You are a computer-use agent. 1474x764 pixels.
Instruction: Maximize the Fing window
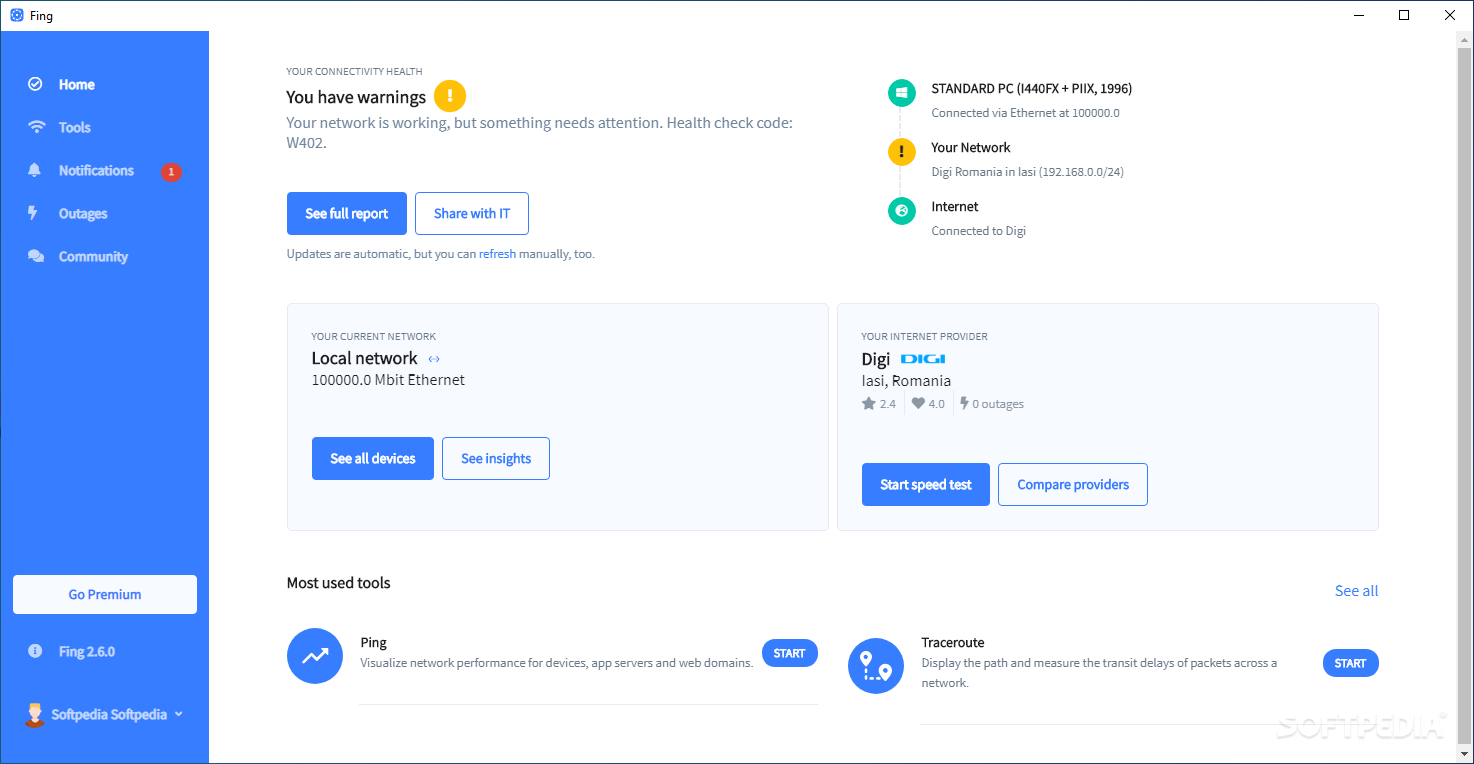click(1404, 15)
